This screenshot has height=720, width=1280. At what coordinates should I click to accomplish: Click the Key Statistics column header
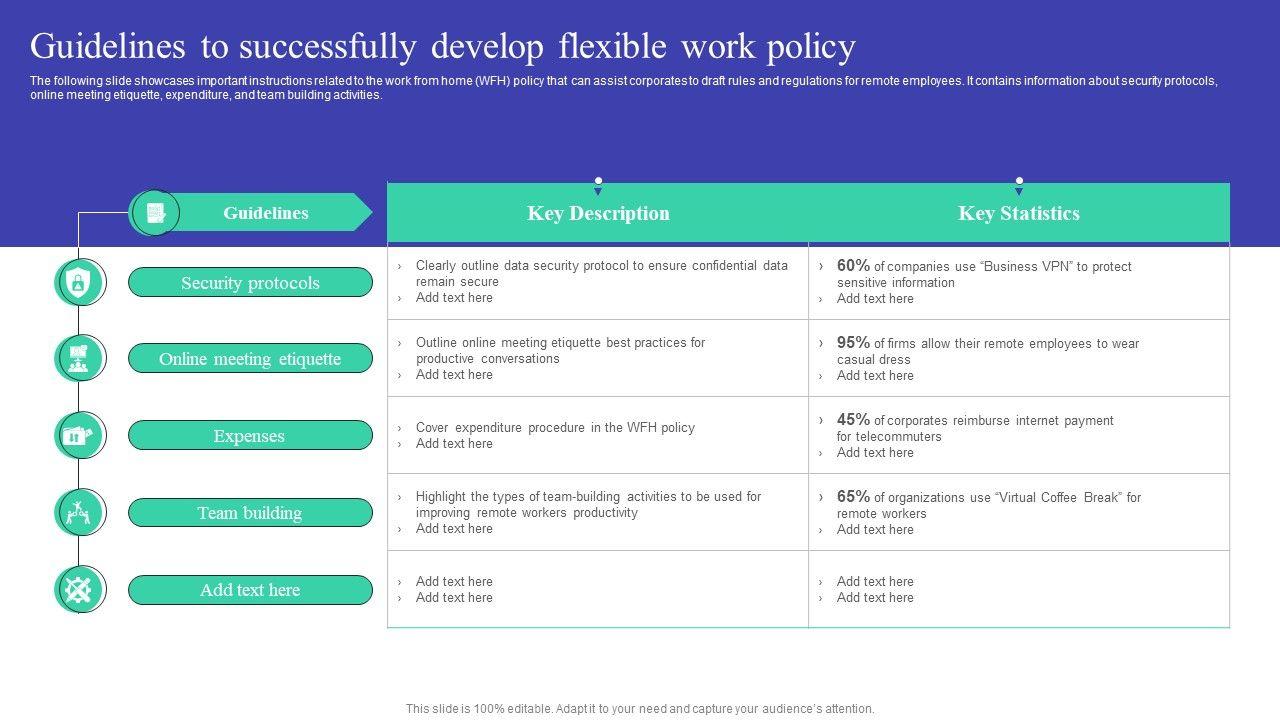[x=1019, y=213]
